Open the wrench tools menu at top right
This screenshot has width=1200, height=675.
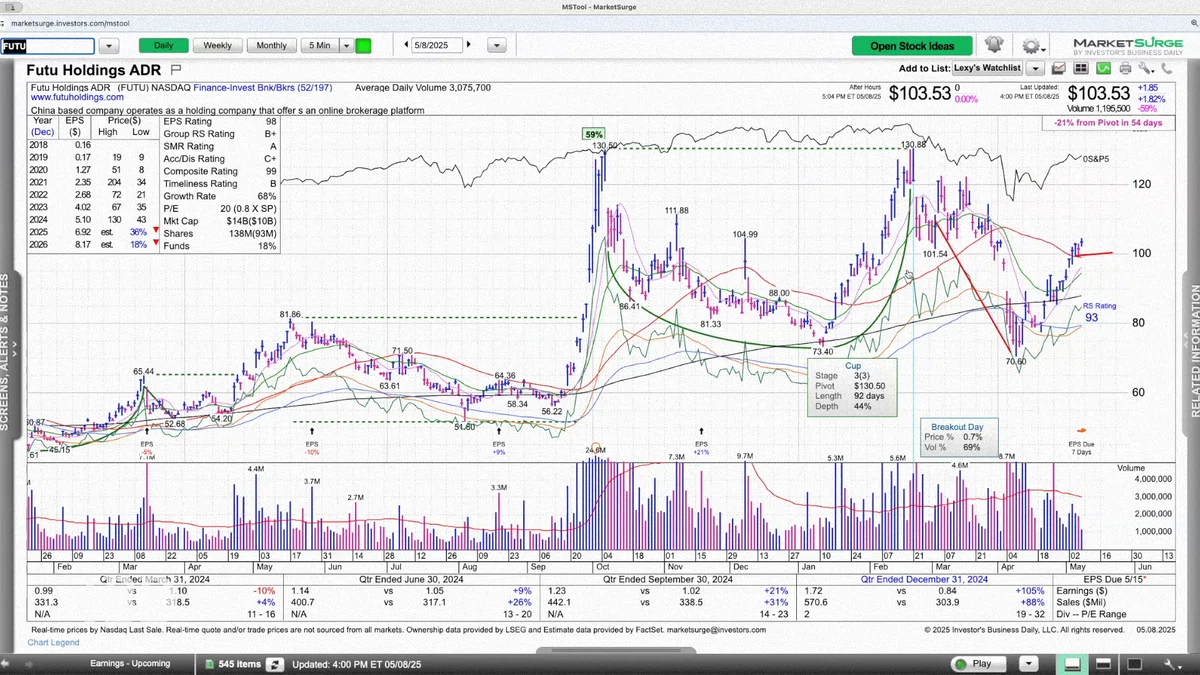[x=1145, y=68]
